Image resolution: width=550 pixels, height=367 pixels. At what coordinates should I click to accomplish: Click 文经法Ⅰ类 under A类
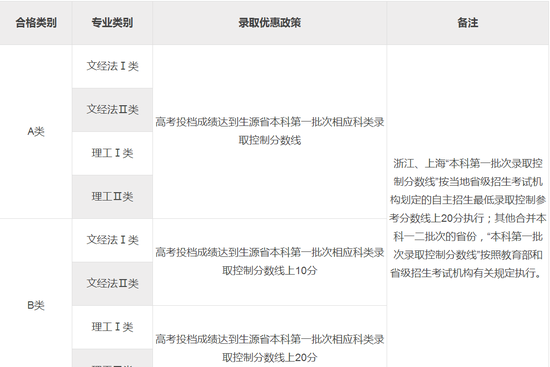[x=112, y=66]
